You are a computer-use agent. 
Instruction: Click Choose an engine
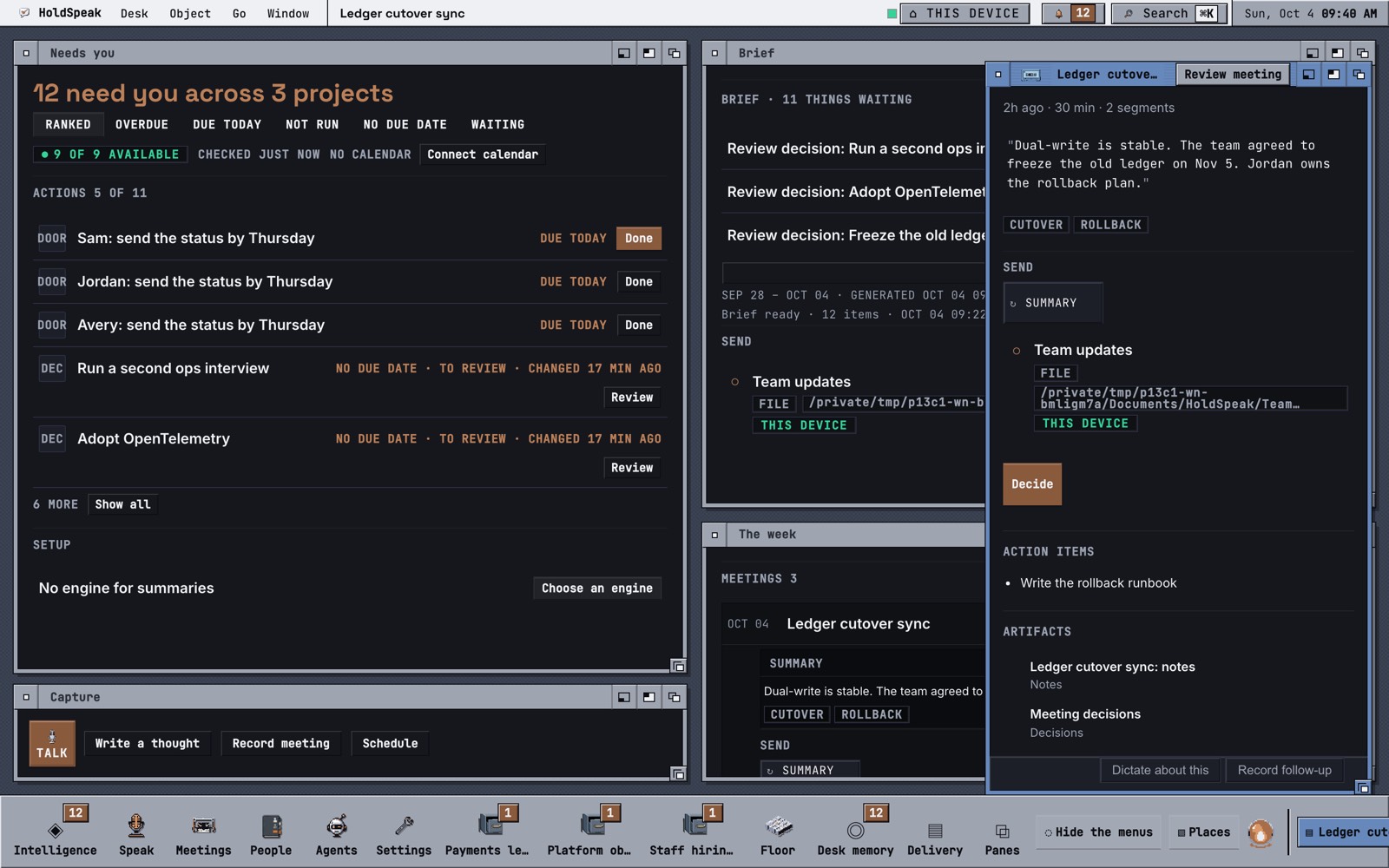coord(597,589)
